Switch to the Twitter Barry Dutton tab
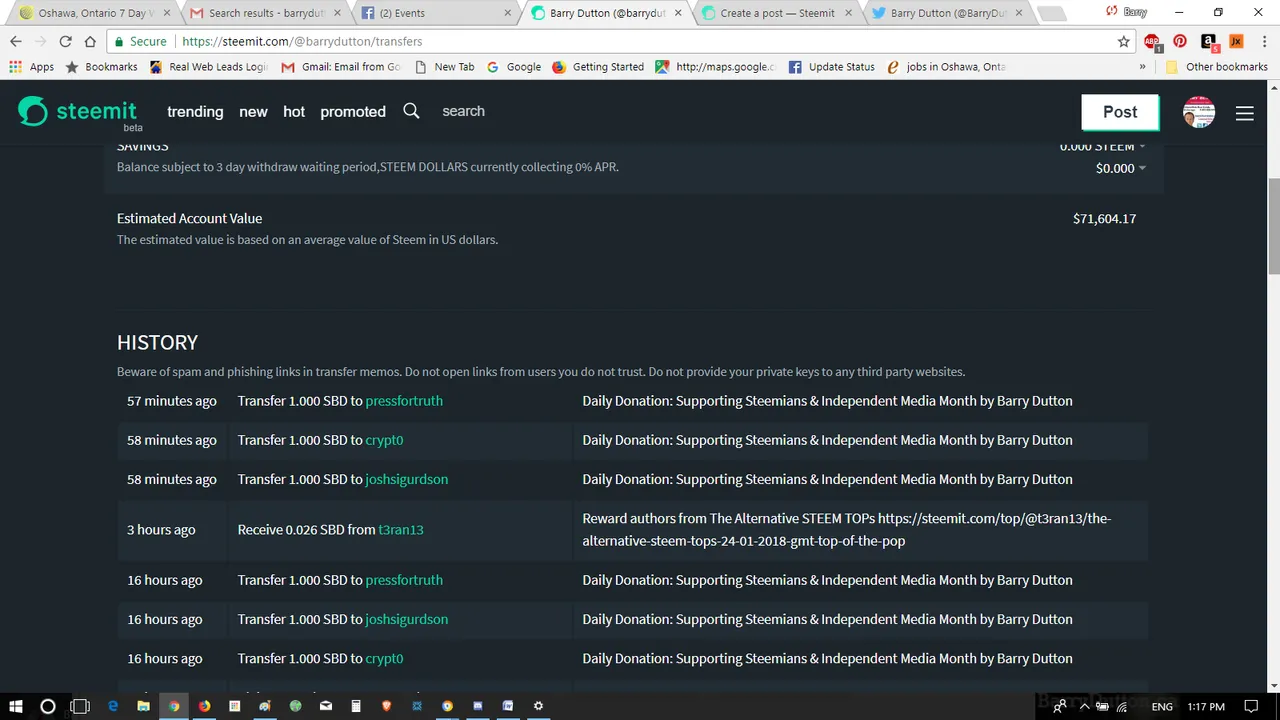1280x720 pixels. click(x=948, y=13)
